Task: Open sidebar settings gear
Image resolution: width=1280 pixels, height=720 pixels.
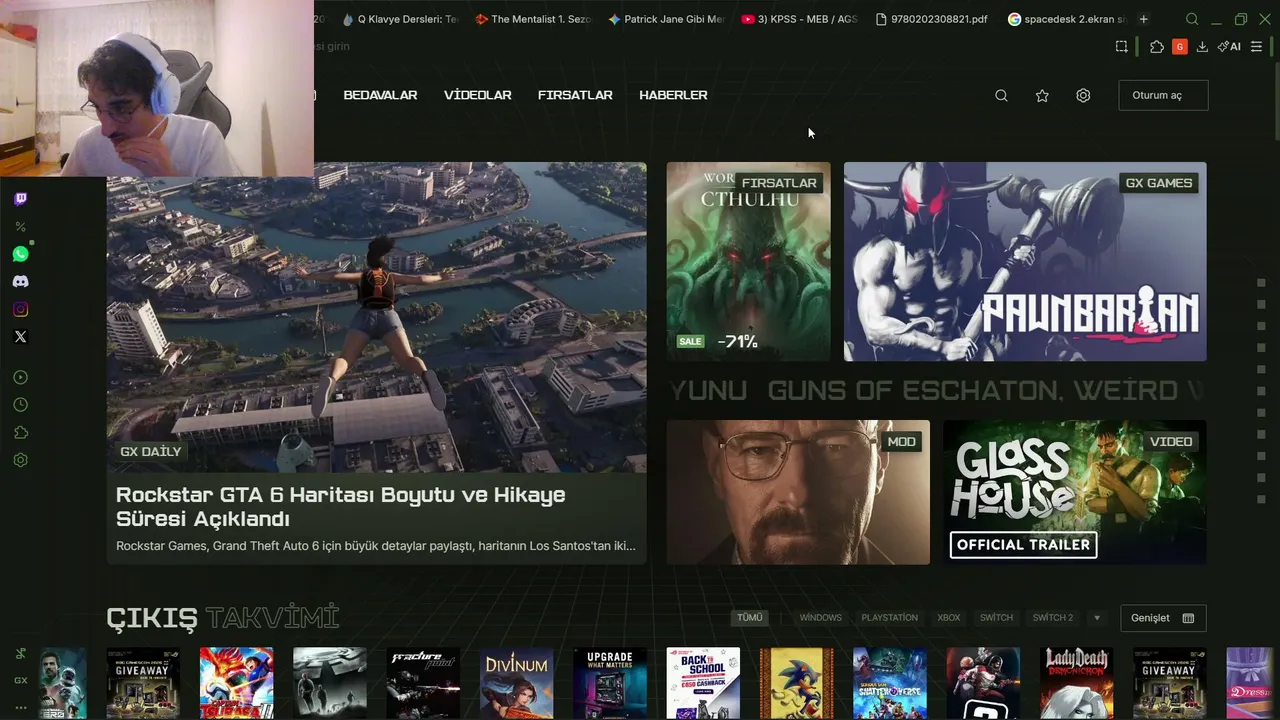Action: (x=20, y=460)
